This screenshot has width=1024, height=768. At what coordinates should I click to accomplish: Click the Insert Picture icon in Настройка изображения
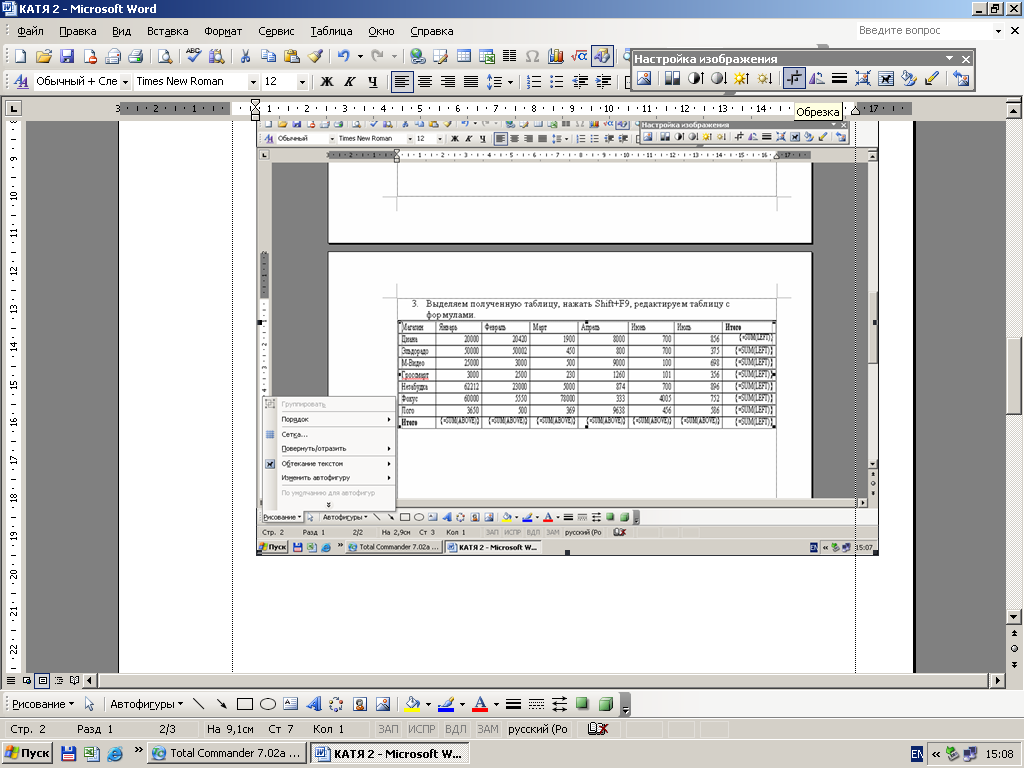click(x=645, y=78)
